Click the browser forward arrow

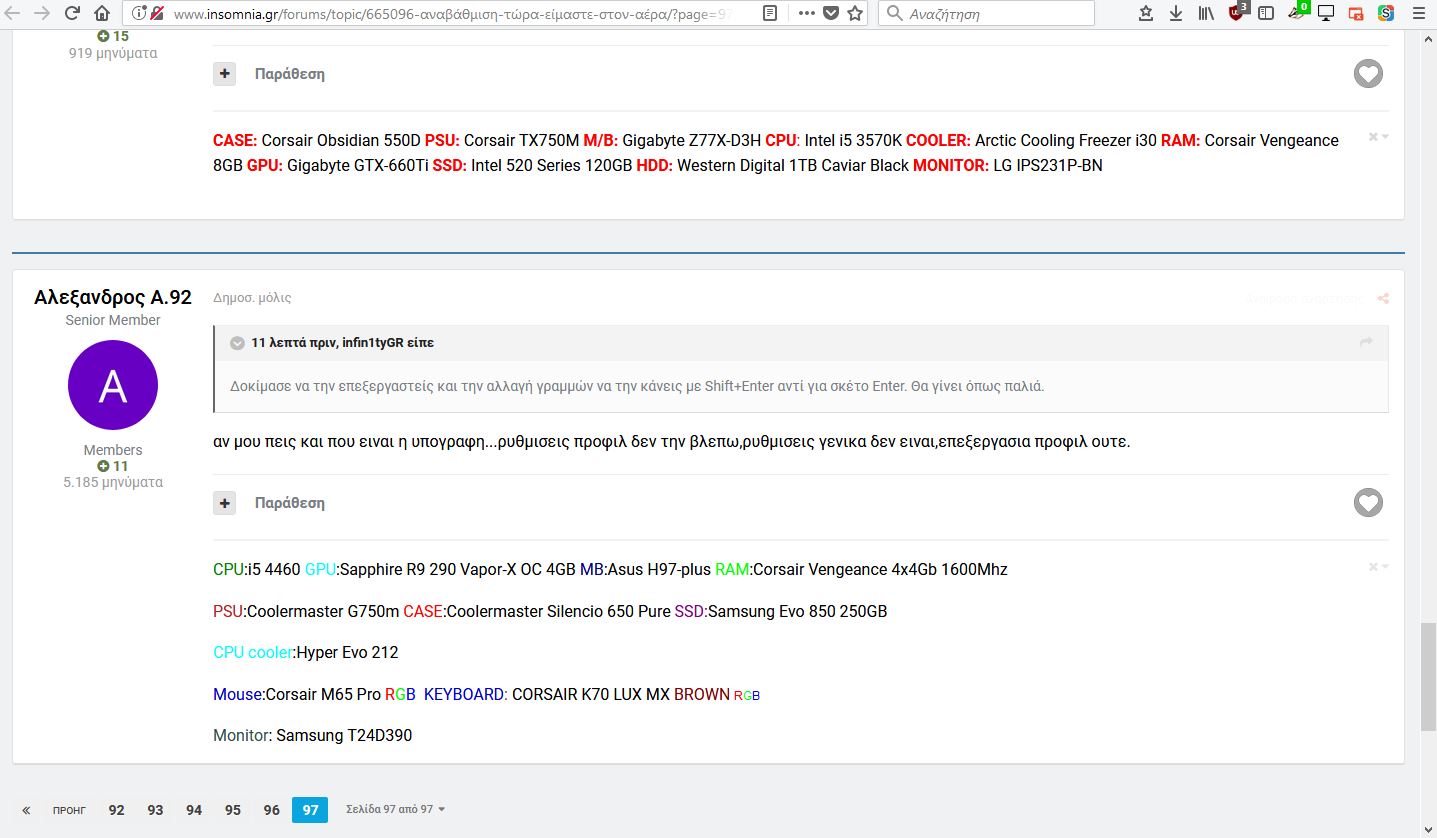[x=42, y=13]
